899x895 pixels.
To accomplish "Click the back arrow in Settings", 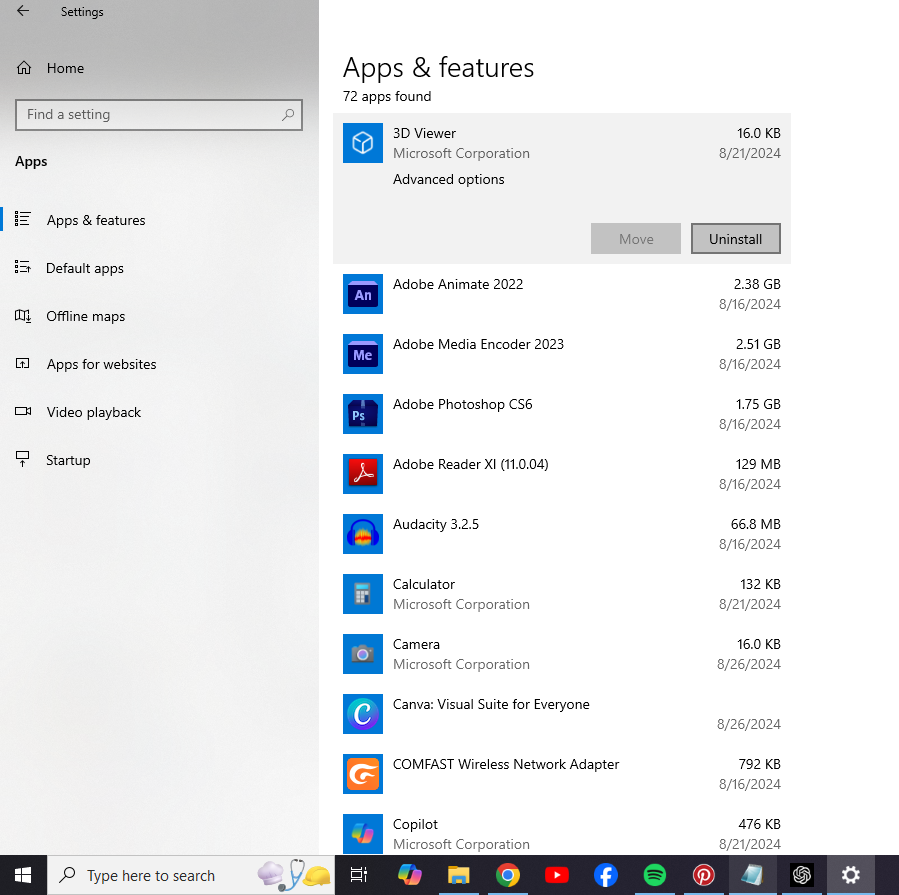I will [x=23, y=11].
